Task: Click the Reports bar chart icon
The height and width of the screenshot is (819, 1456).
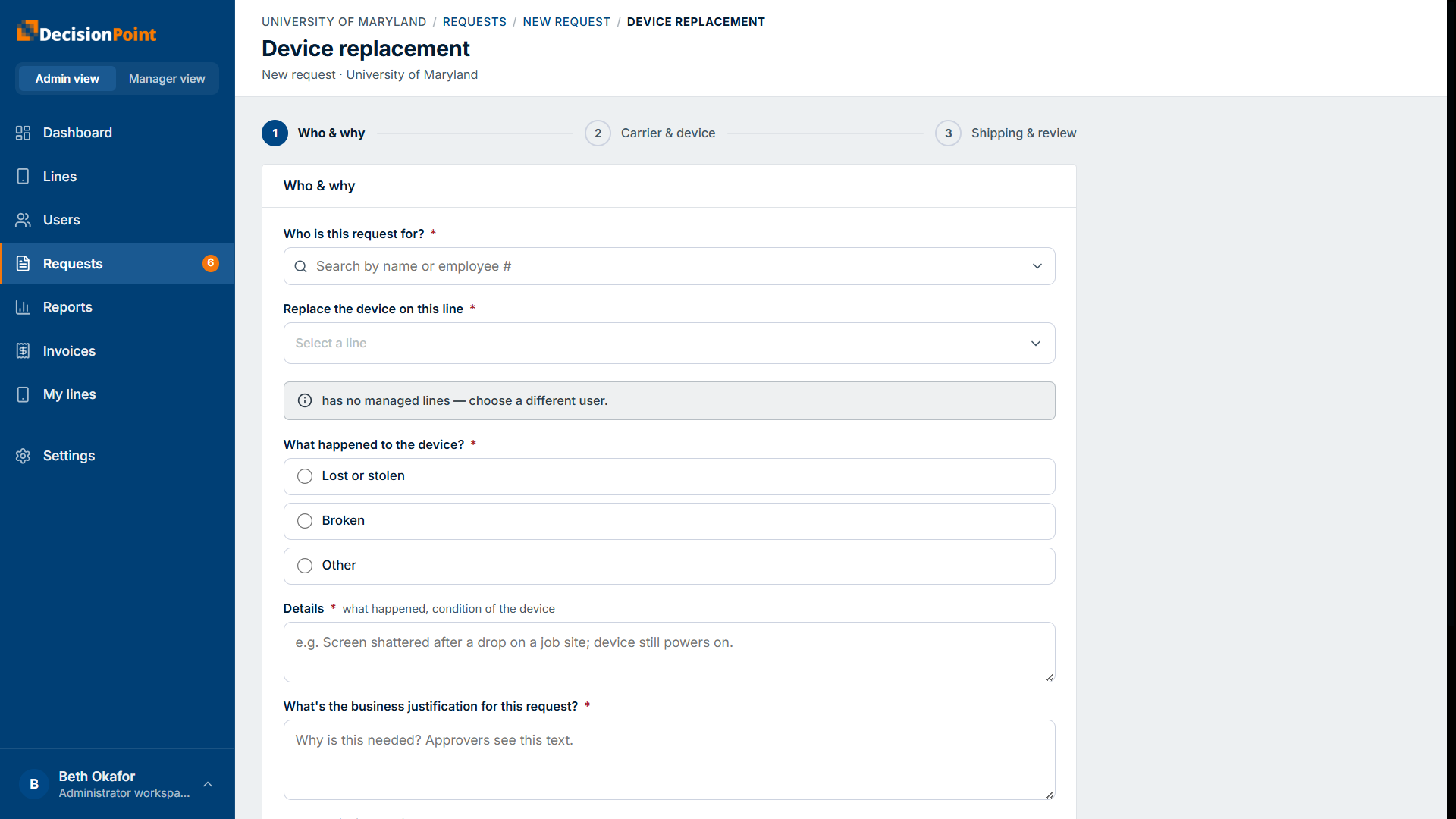Action: [x=23, y=307]
